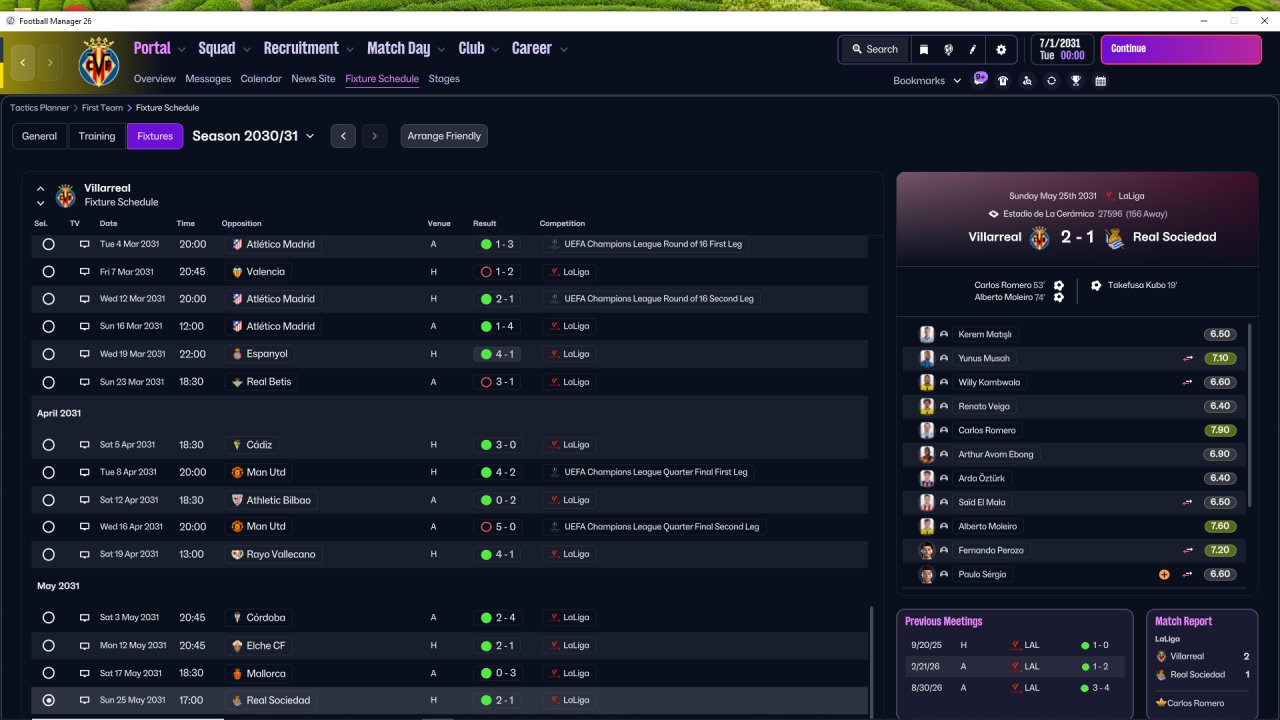This screenshot has height=720, width=1280.
Task: Click the fixture list vertical scrollbar
Action: pos(873,660)
